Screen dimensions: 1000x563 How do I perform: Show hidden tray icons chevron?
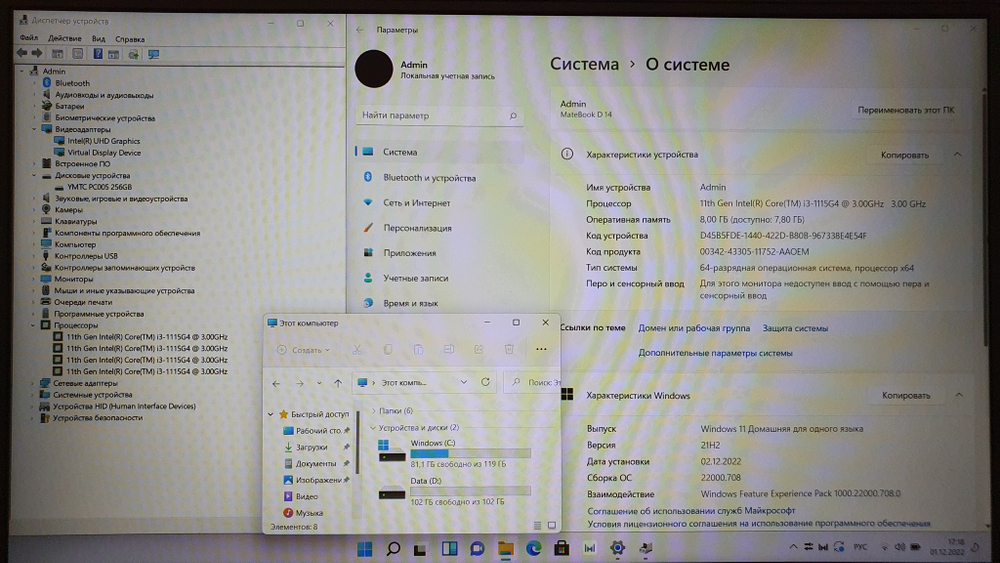[x=793, y=547]
